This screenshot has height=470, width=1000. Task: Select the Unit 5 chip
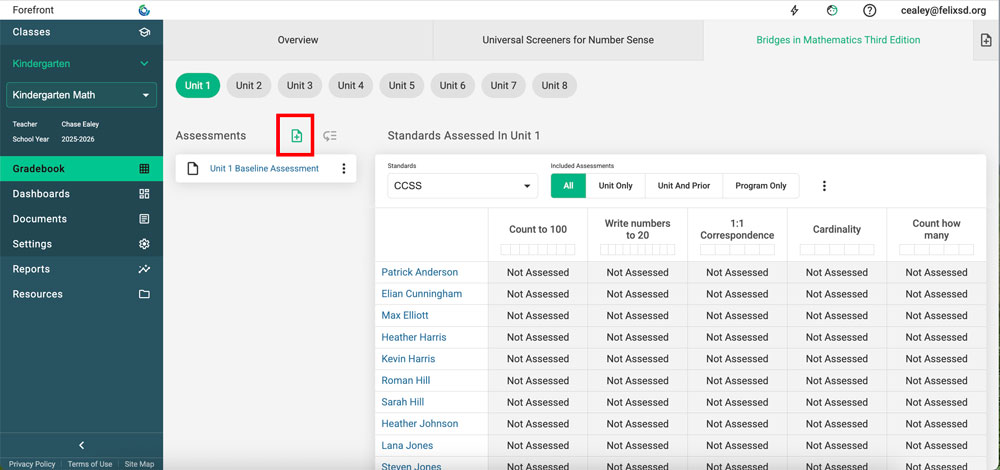point(402,86)
